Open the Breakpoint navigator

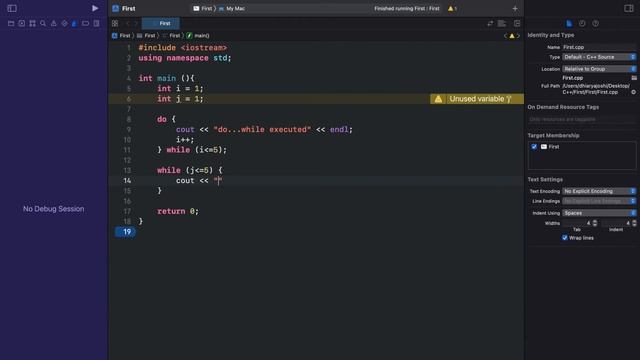pyautogui.click(x=85, y=24)
